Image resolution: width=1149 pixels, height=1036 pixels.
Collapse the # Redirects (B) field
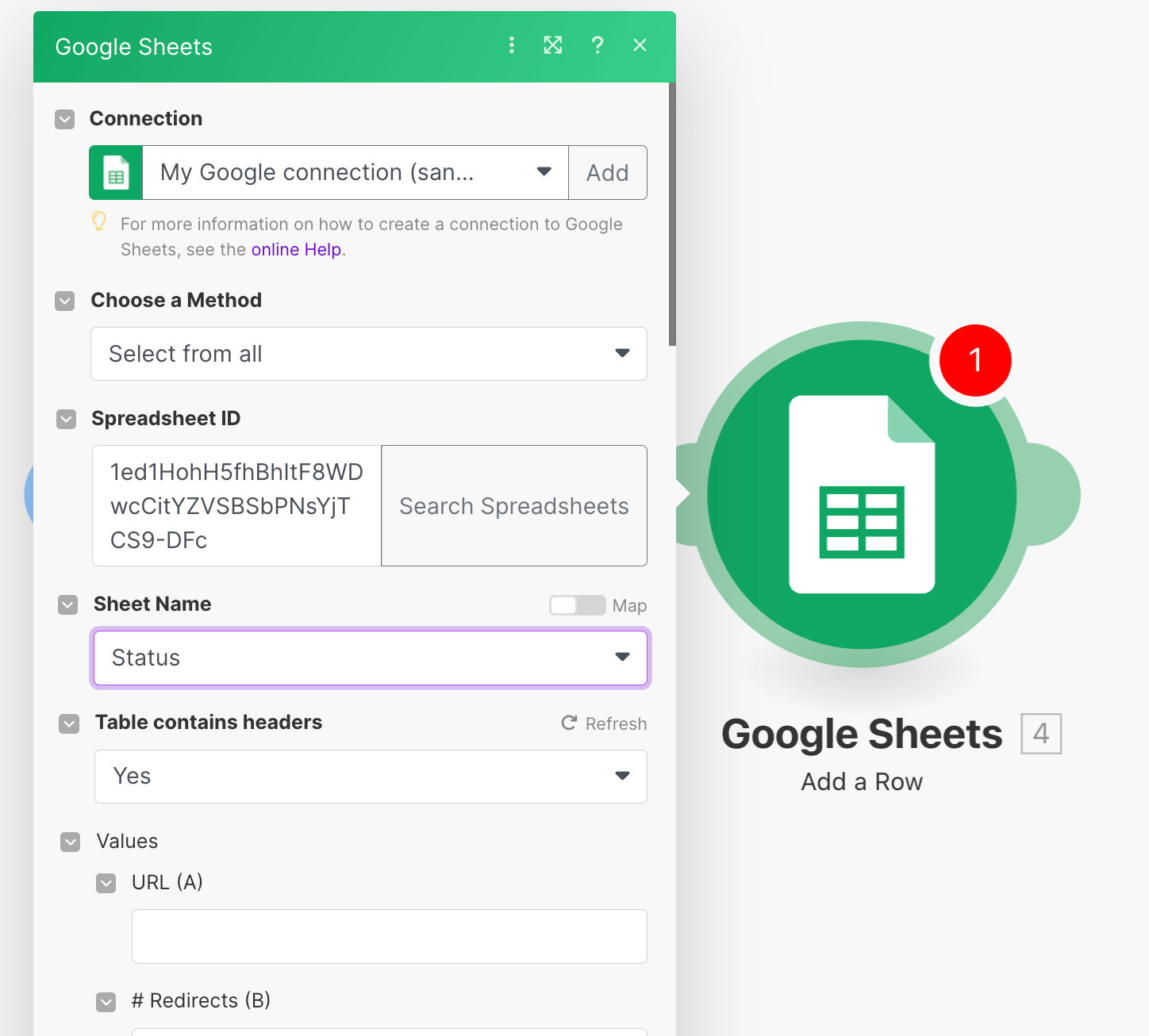106,1002
